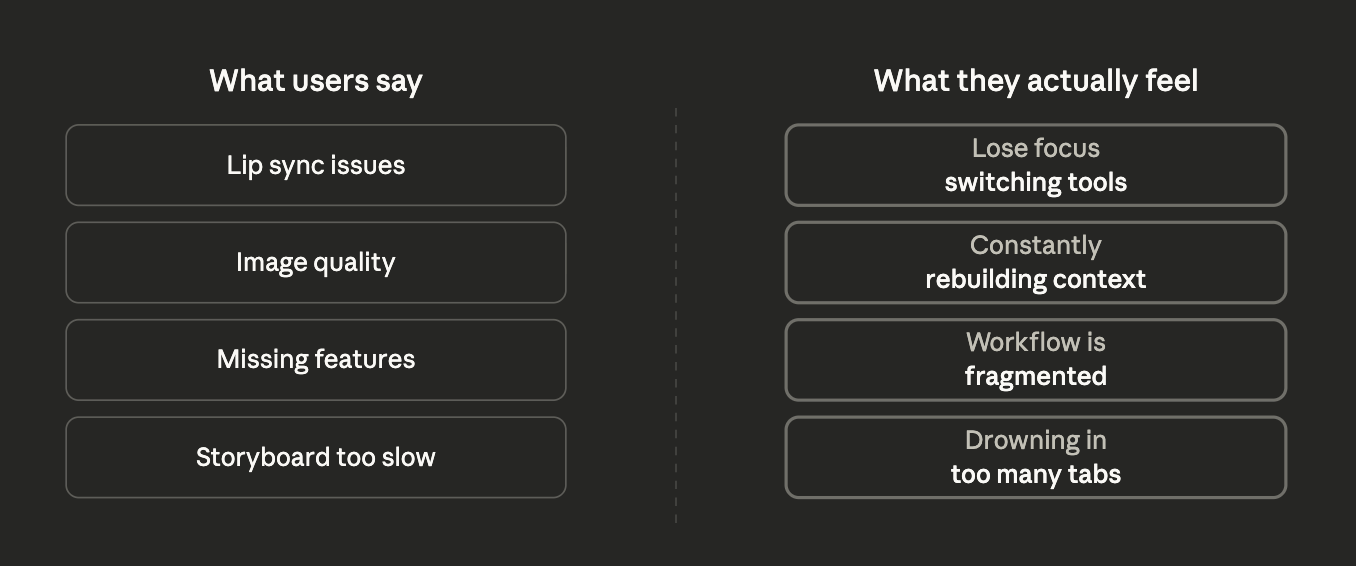Click the word 'sync' in the top-left box

(291, 166)
